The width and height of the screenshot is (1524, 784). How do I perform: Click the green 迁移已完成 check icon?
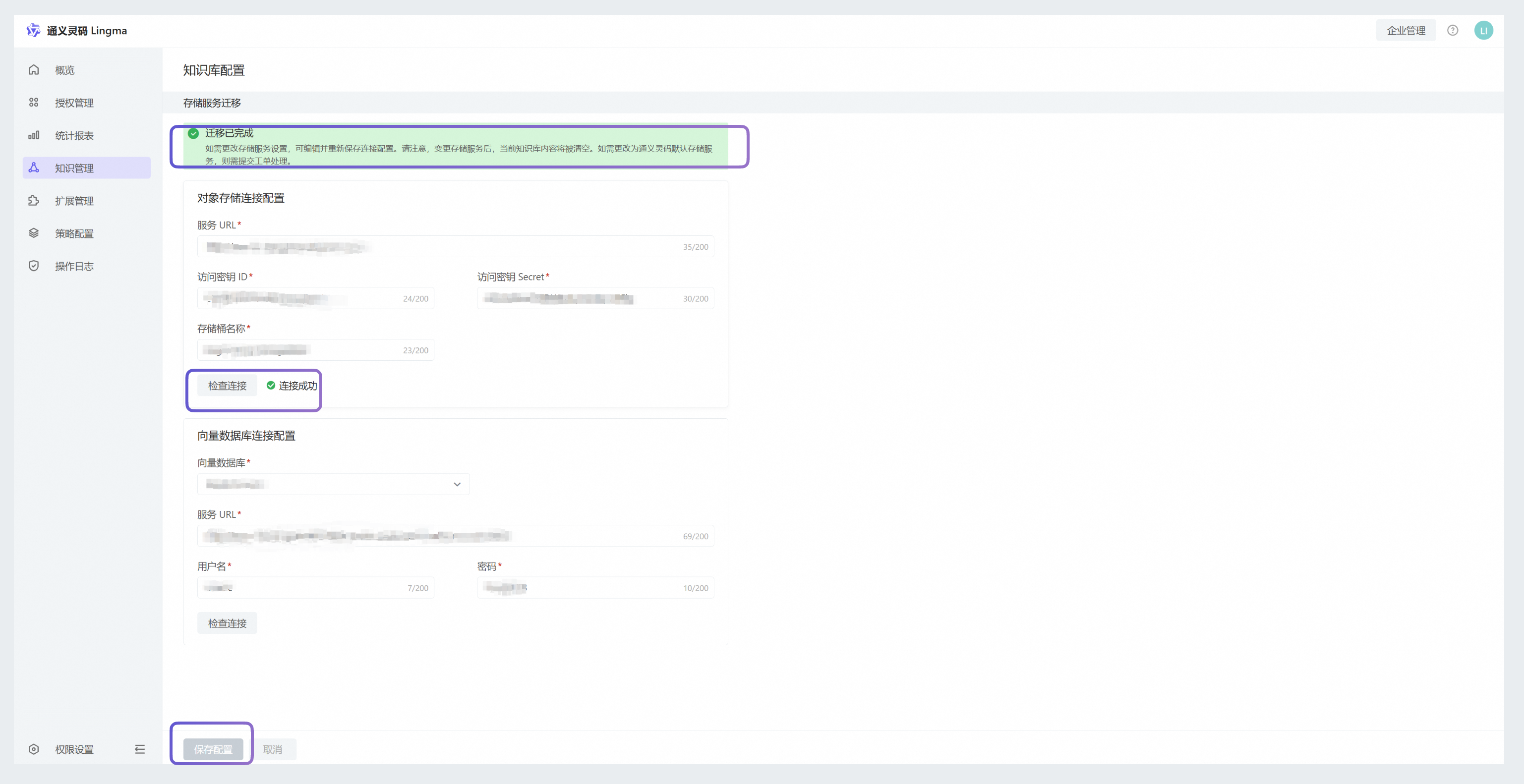coord(193,134)
